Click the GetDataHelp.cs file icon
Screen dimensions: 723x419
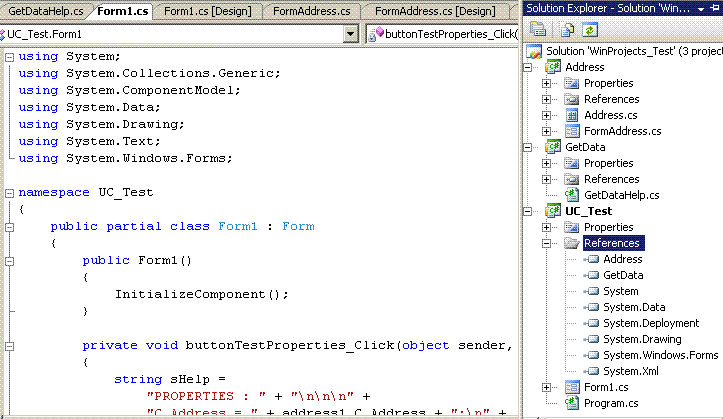coord(572,195)
